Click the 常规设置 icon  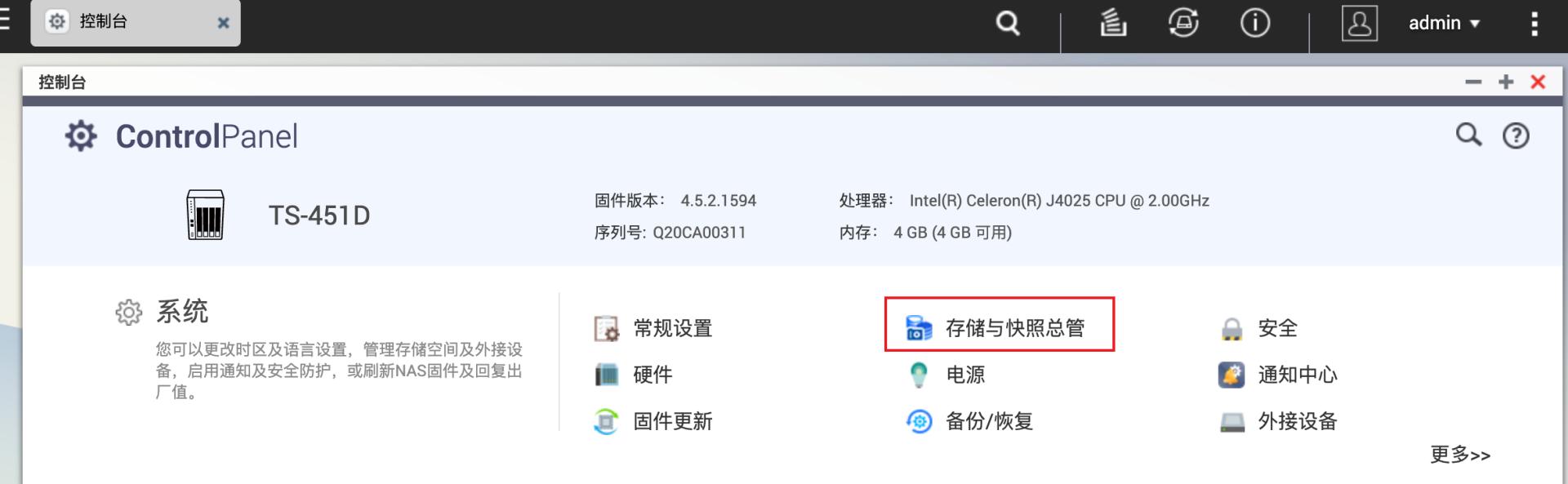(607, 328)
